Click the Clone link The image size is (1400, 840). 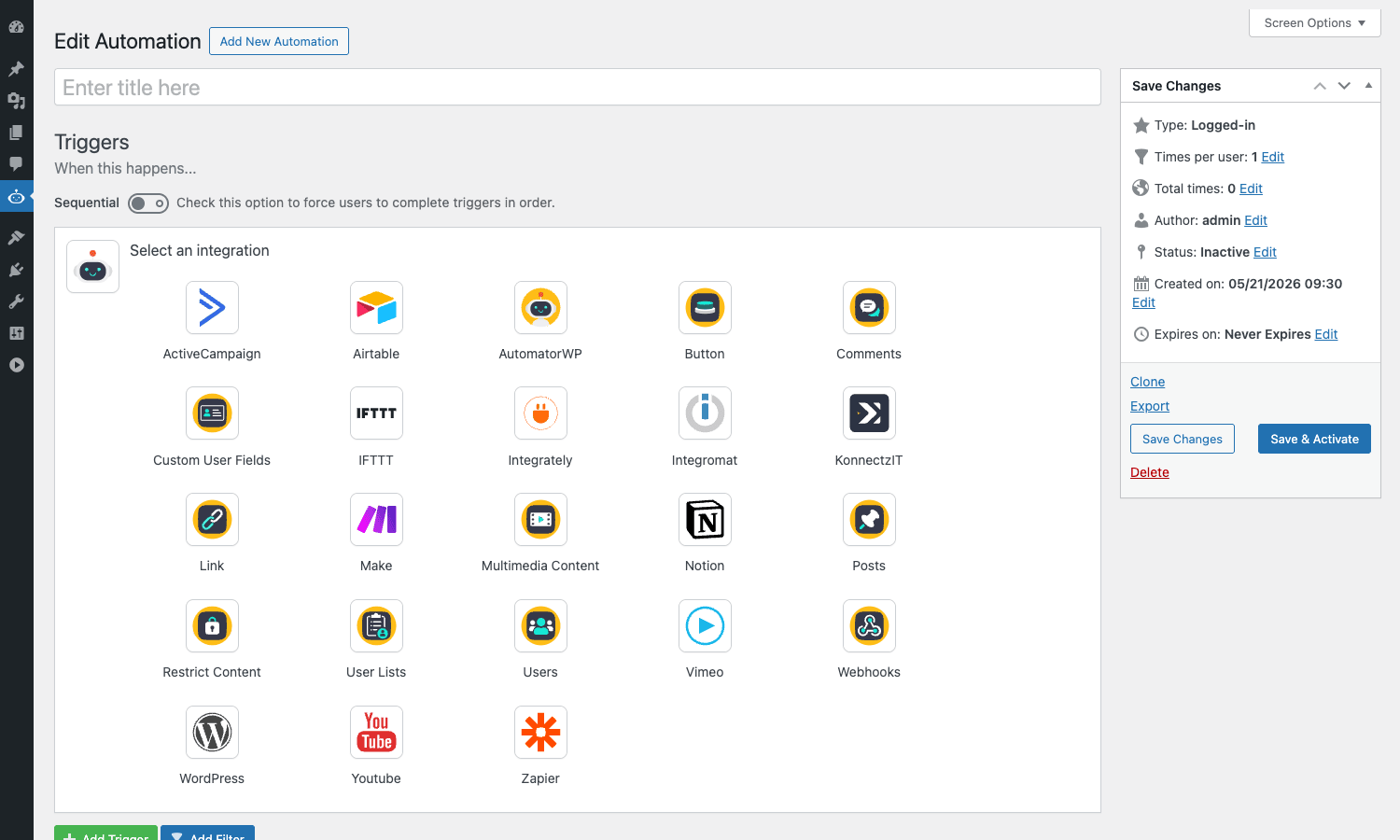pos(1147,382)
